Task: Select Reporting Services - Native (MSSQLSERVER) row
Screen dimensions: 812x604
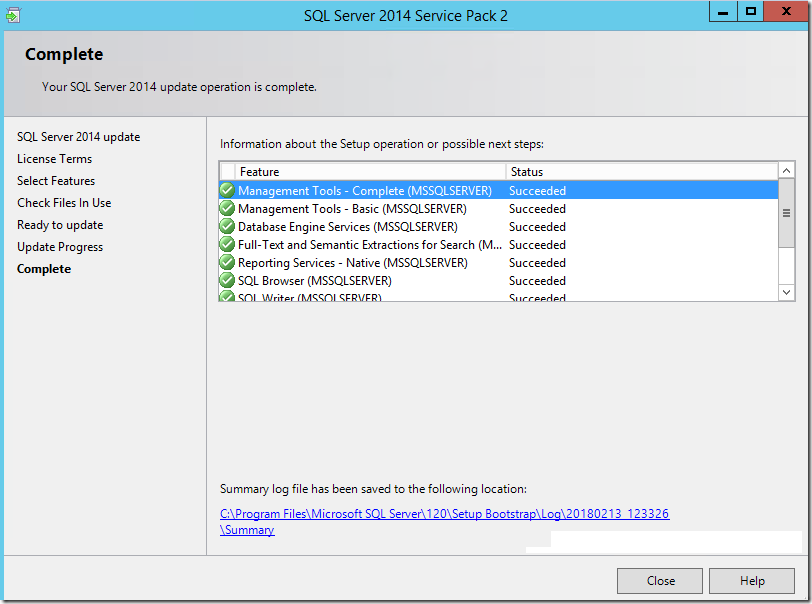Action: [x=498, y=262]
